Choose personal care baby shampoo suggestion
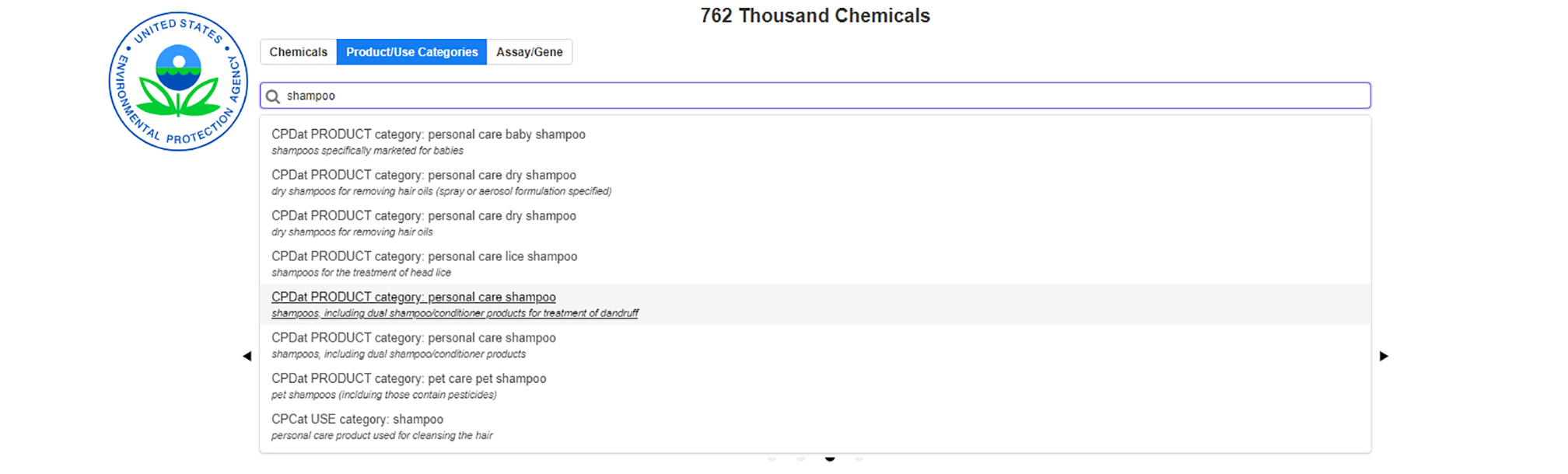Viewport: 1568px width, 474px height. click(815, 141)
